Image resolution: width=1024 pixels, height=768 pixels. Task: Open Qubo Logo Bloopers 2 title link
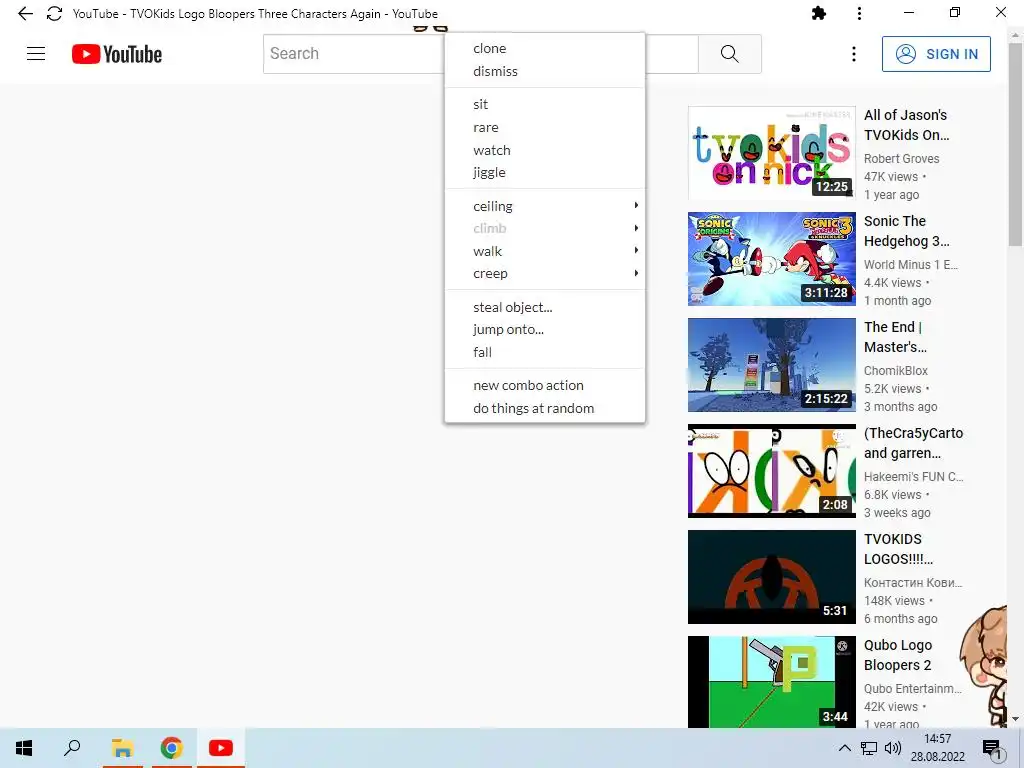pos(898,655)
